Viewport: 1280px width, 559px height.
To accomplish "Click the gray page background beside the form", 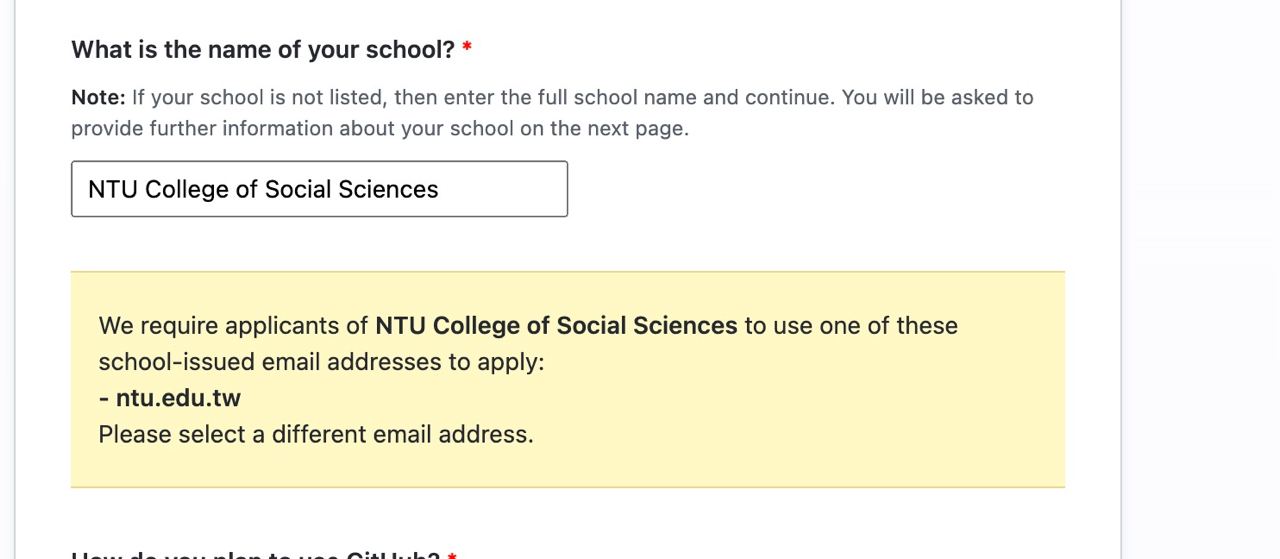I will point(1200,280).
